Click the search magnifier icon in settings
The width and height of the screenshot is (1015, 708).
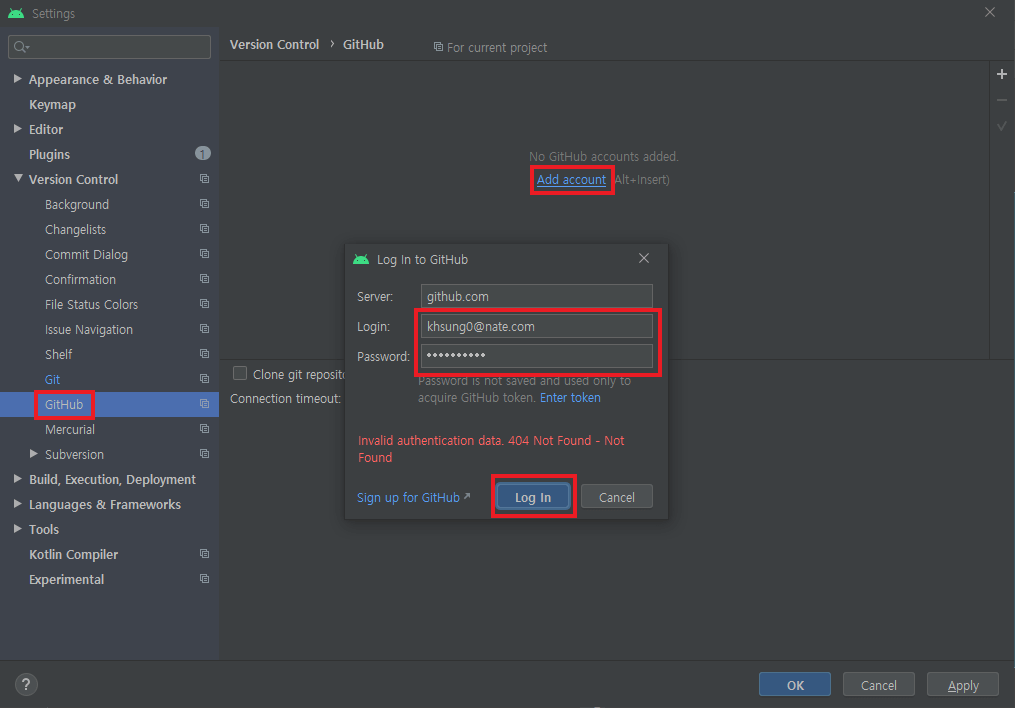tap(21, 47)
